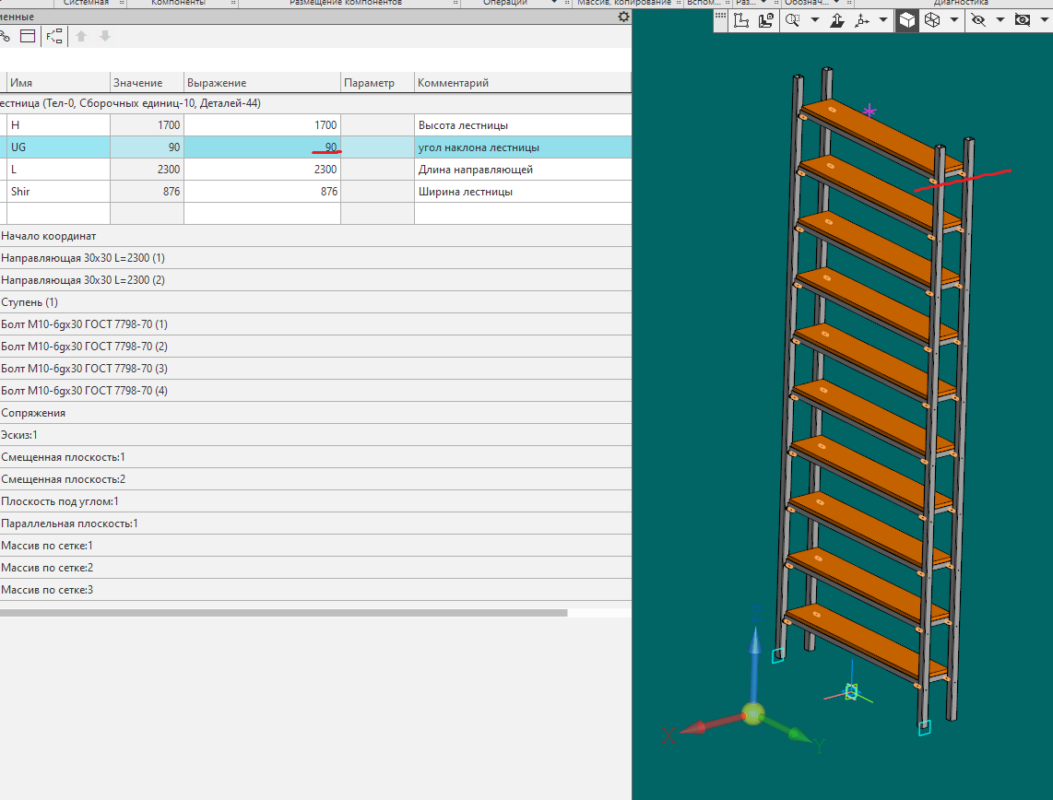
Task: Click the Комментарий column header
Action: pos(522,83)
